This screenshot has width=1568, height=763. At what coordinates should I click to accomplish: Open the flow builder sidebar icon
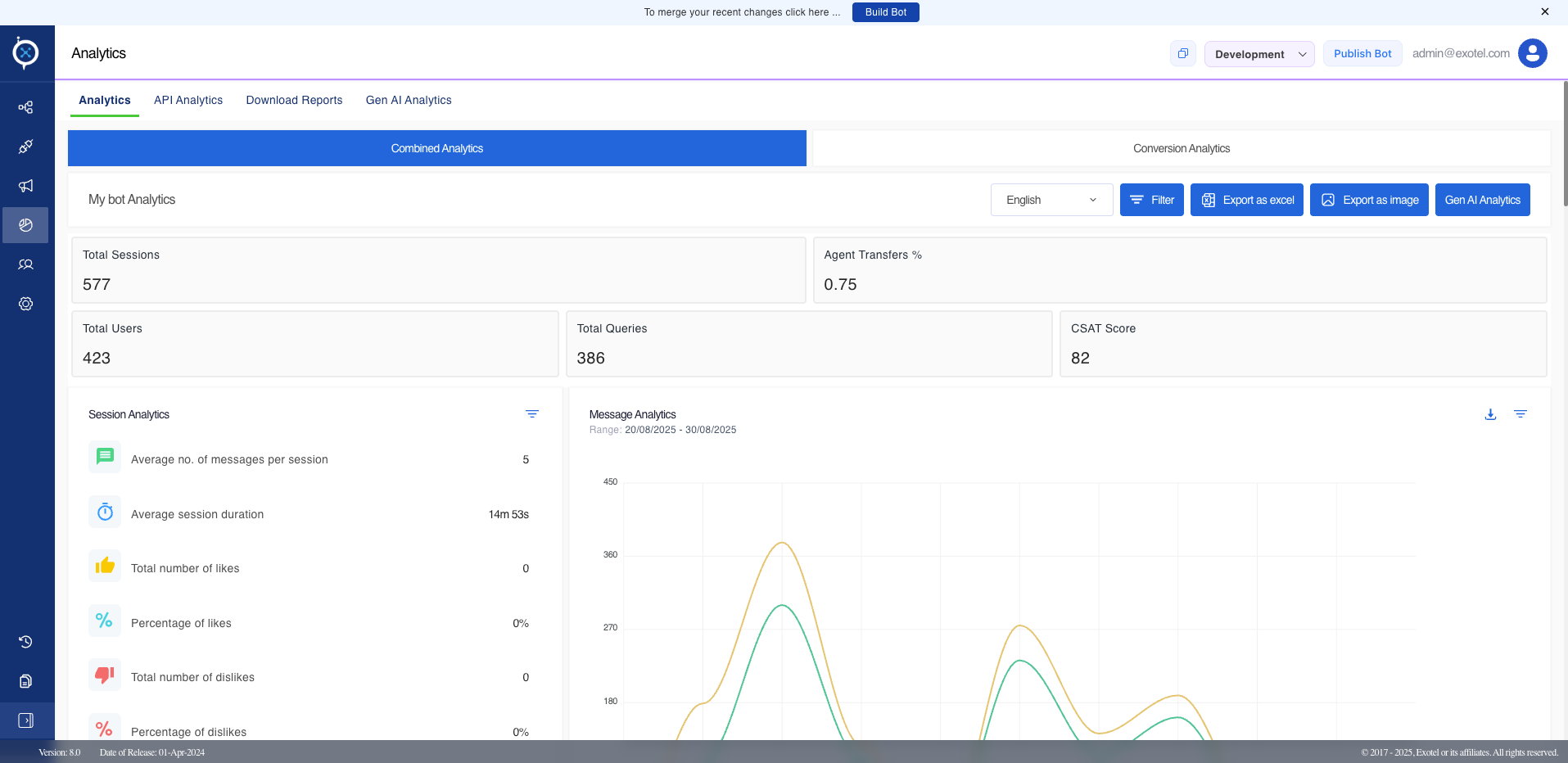(25, 107)
